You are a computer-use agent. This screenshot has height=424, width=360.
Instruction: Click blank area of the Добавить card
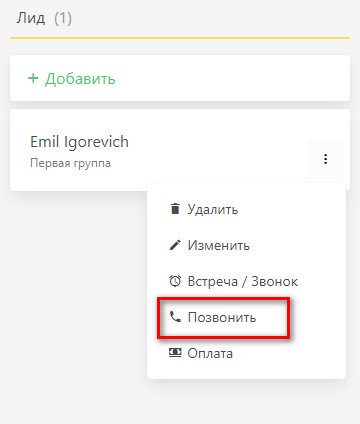click(233, 78)
